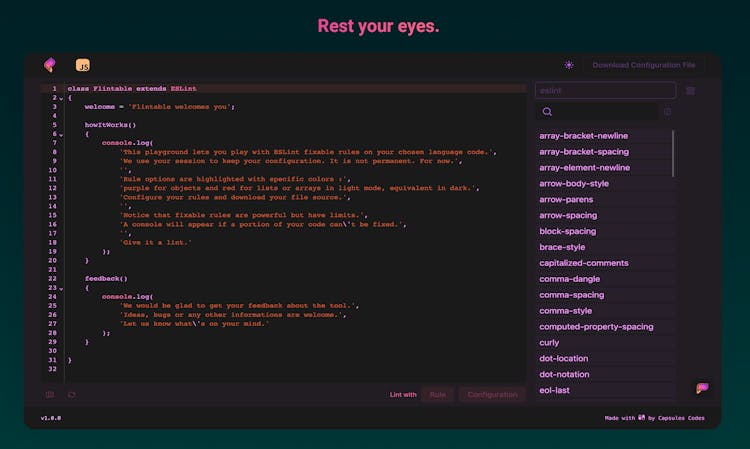
Task: Click the icon right of the eslint field
Action: pyautogui.click(x=690, y=91)
